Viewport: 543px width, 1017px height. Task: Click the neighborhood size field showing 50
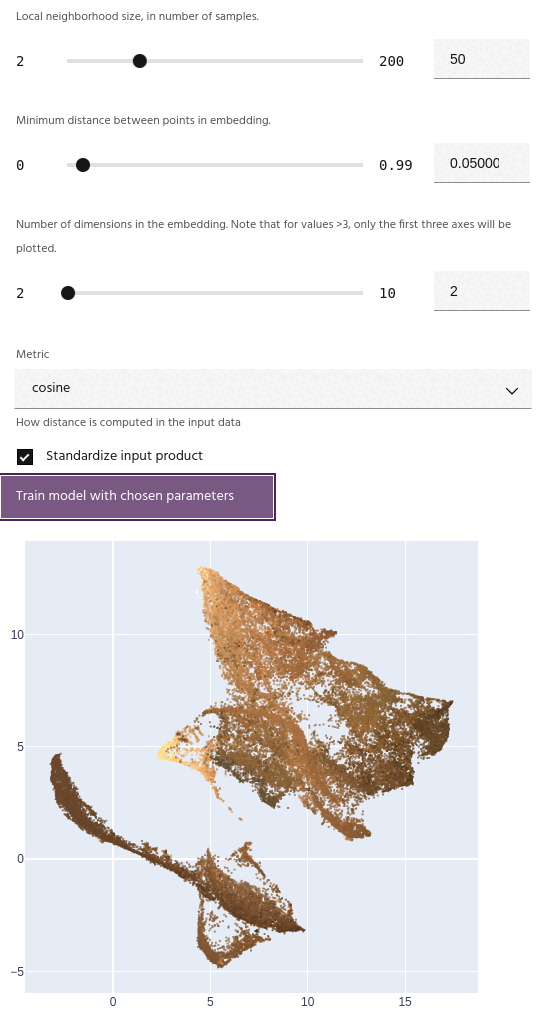point(481,59)
